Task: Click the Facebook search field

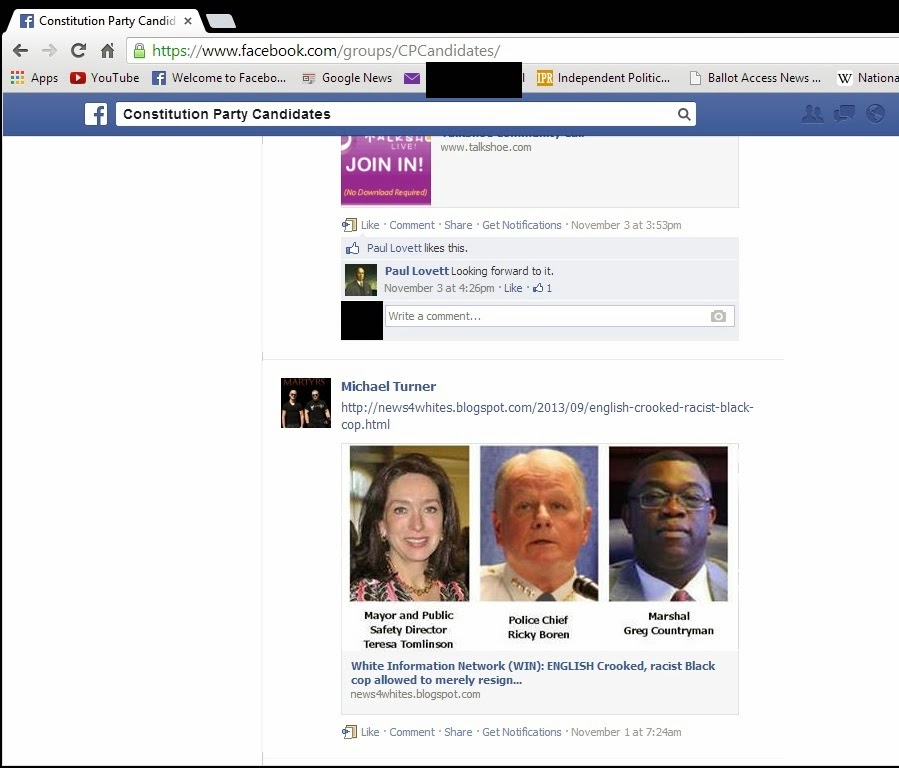Action: [396, 114]
